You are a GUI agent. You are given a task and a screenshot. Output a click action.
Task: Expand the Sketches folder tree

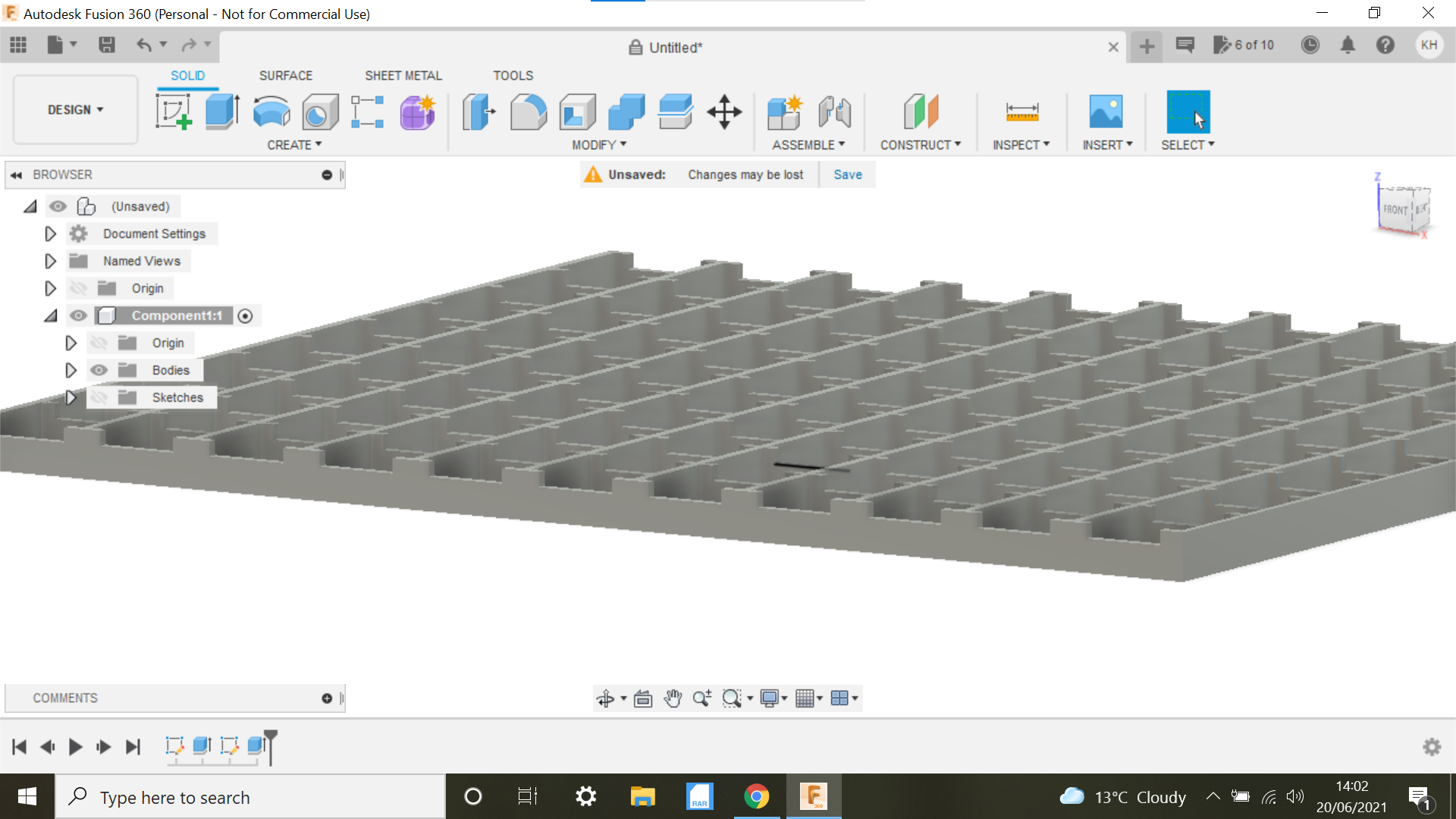point(71,397)
